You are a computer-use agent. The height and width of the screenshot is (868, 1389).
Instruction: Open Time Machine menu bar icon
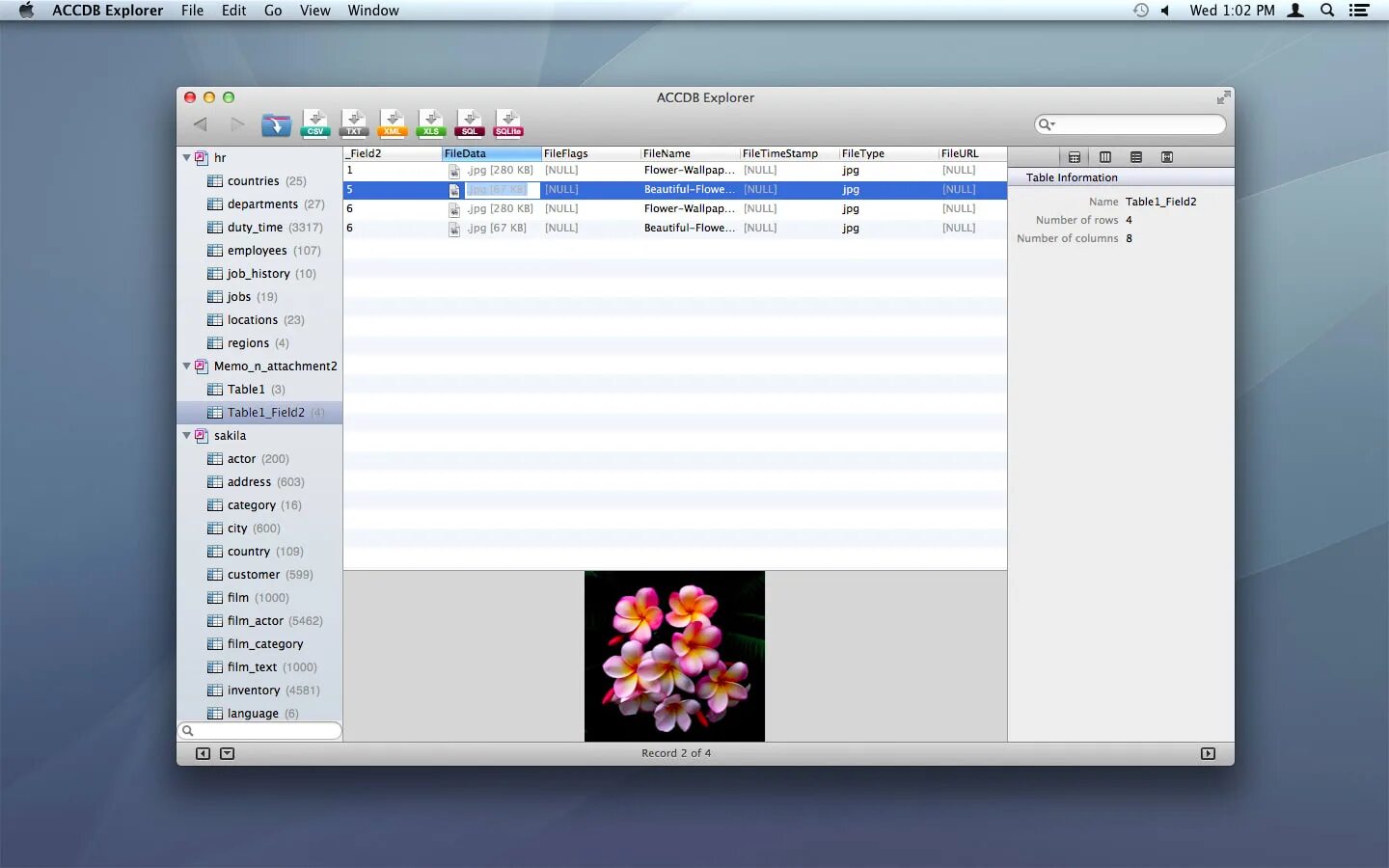1141,11
